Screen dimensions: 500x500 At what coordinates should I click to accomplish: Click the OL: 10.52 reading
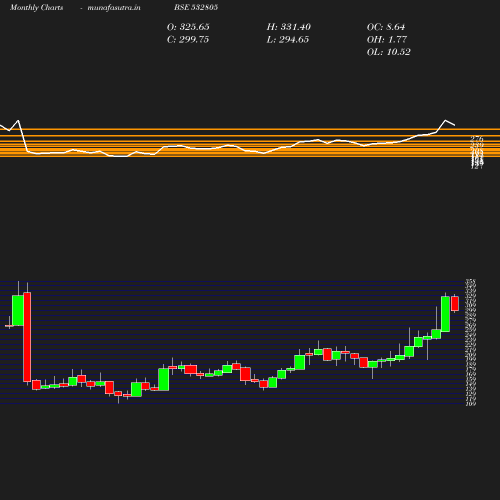pyautogui.click(x=388, y=52)
